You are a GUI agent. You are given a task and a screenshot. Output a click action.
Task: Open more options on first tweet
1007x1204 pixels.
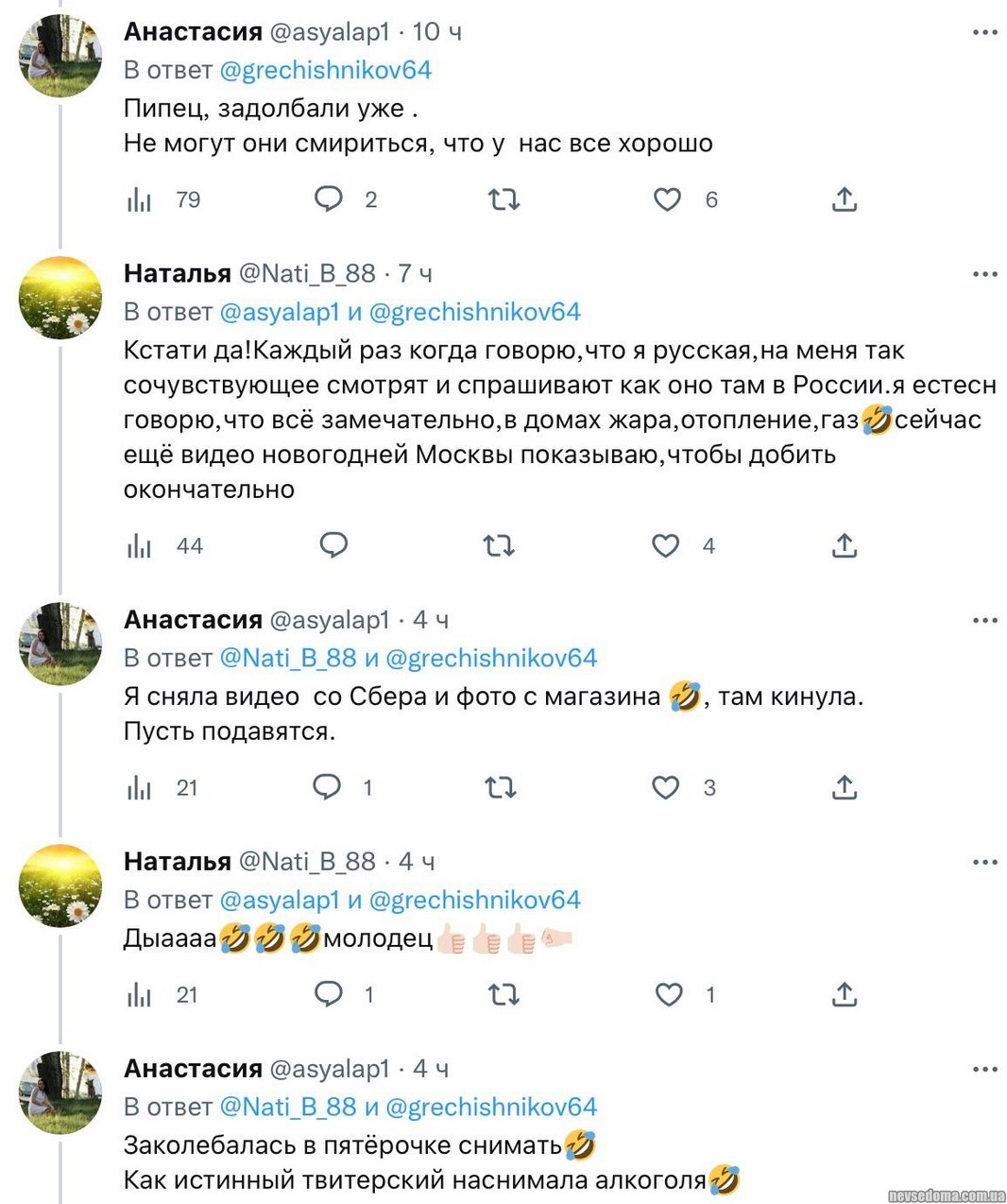(984, 32)
